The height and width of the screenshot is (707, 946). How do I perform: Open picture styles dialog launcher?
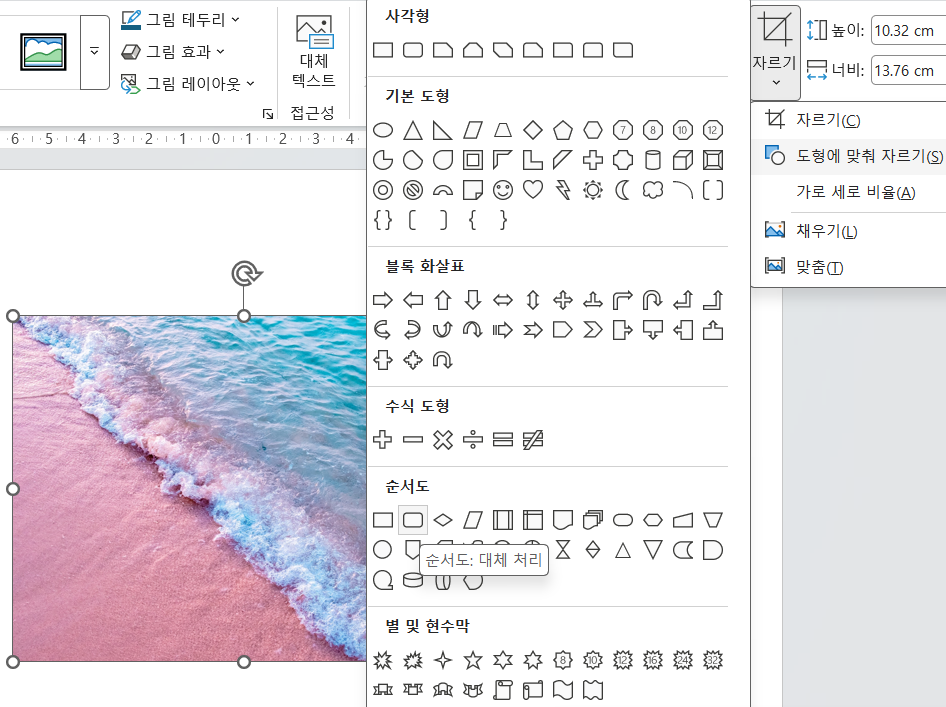tap(268, 114)
